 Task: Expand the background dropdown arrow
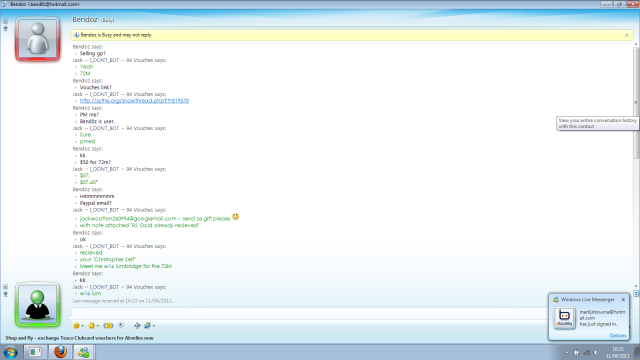coord(154,326)
